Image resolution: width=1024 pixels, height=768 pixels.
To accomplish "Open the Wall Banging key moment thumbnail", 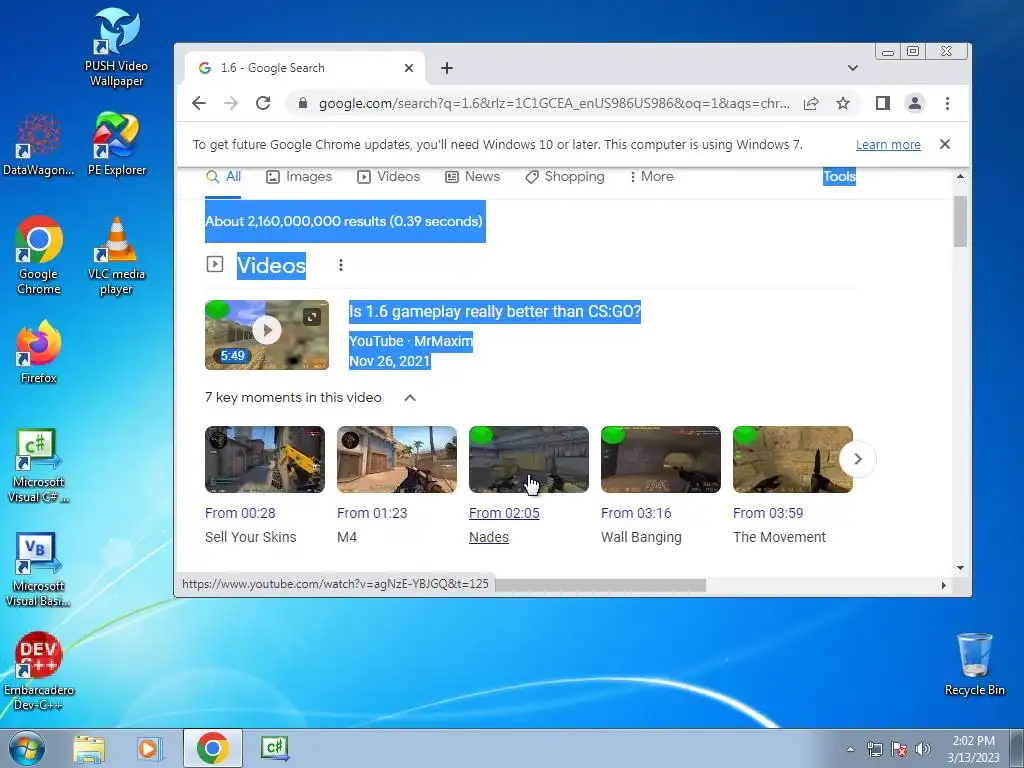I will [660, 459].
